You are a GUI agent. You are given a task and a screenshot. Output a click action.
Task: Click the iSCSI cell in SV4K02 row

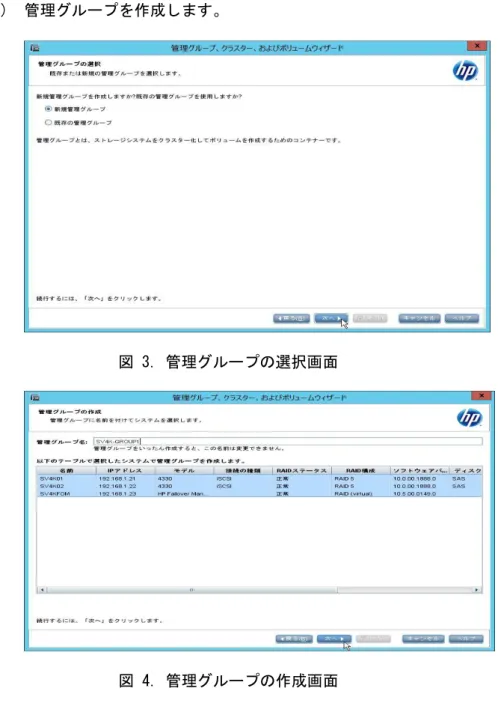pyautogui.click(x=224, y=486)
